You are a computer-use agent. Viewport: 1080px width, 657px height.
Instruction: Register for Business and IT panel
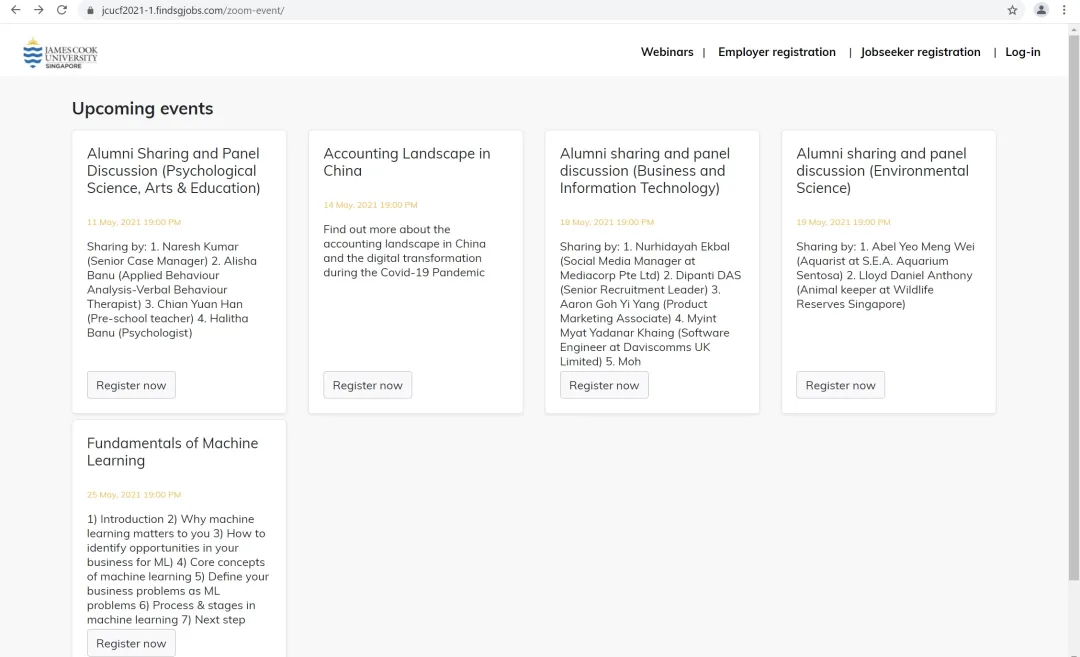point(604,385)
